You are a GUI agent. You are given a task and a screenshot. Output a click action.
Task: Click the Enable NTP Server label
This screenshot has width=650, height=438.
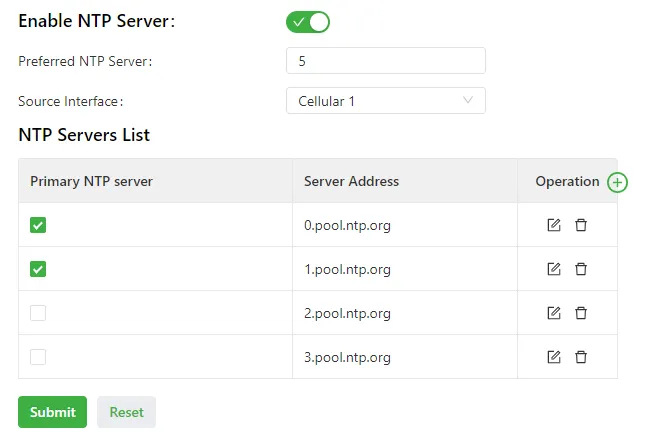pos(97,21)
